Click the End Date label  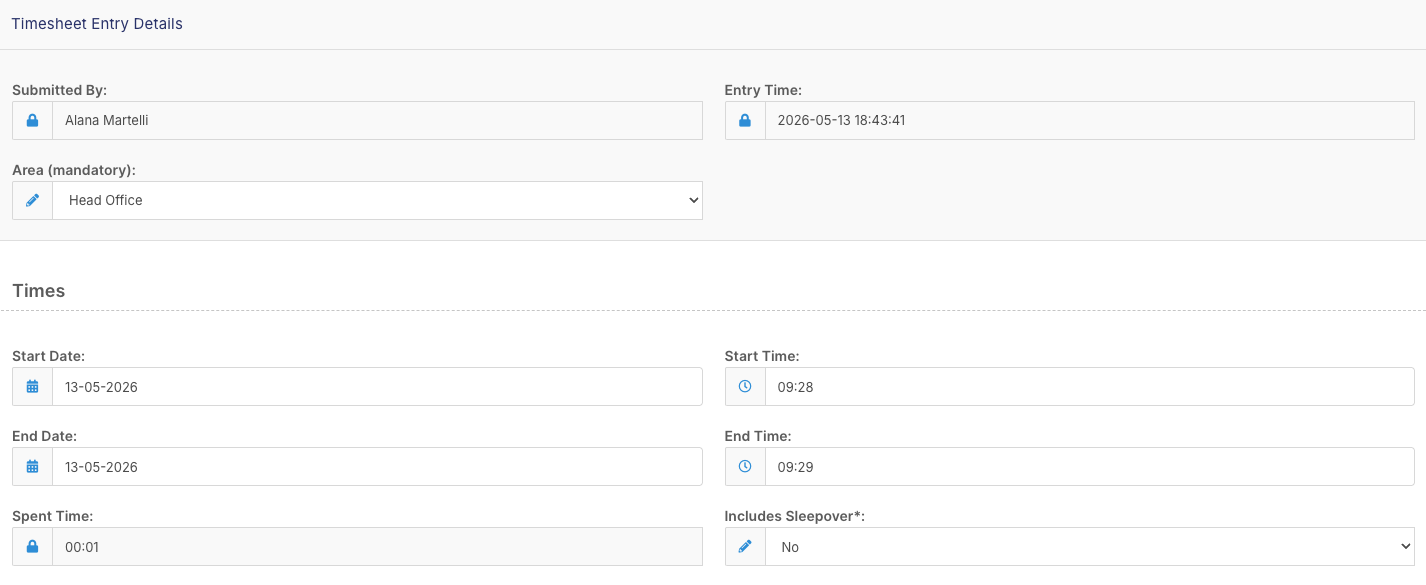coord(45,436)
